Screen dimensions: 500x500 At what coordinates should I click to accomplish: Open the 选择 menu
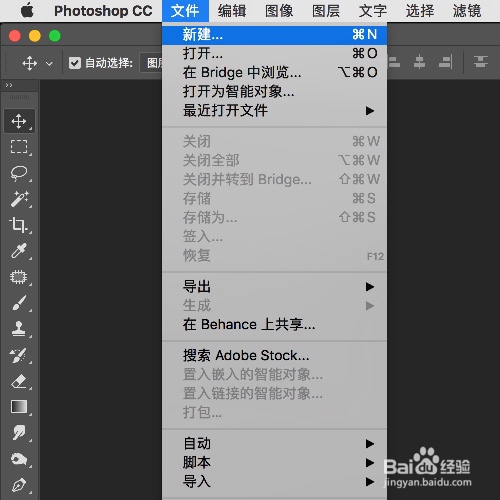420,11
